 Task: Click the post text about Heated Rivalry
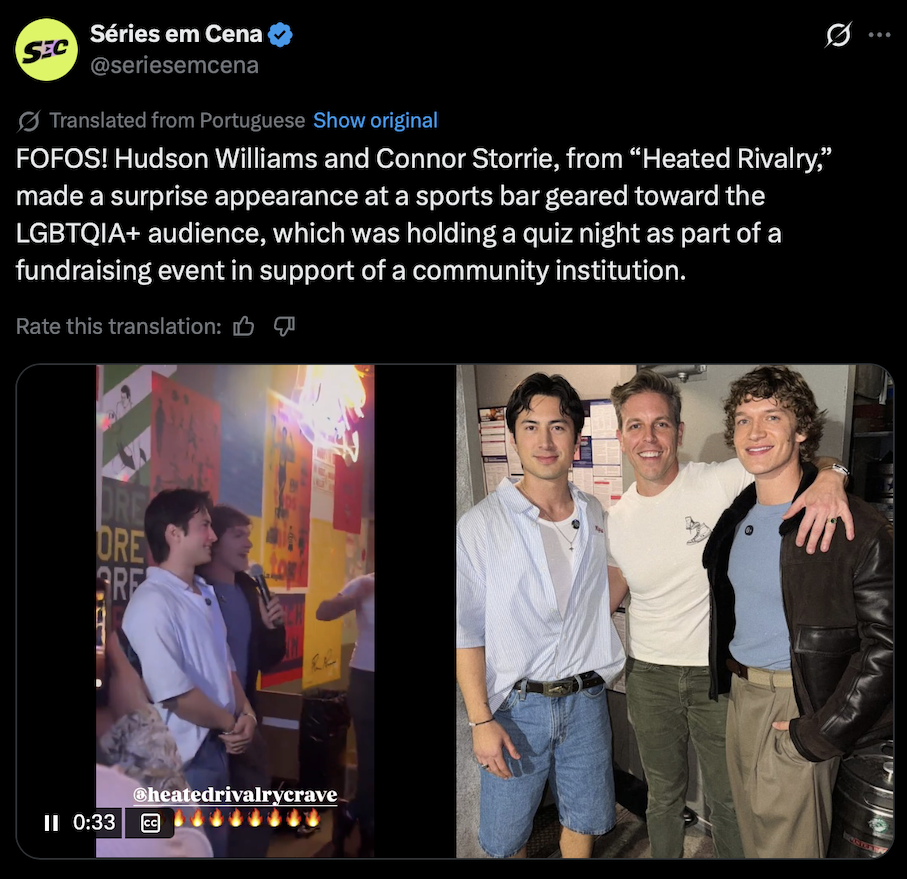[x=423, y=214]
